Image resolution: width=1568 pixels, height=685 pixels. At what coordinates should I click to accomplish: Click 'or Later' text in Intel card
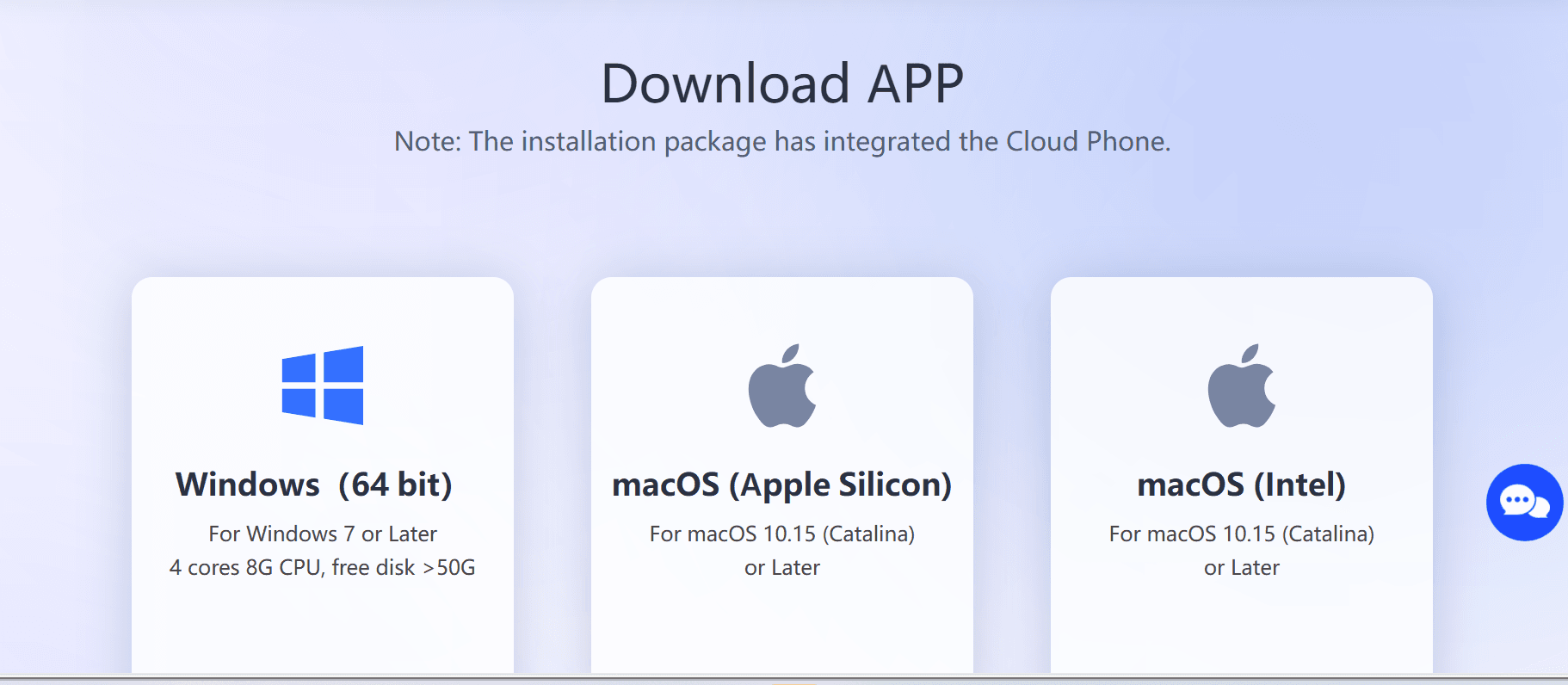point(1242,568)
